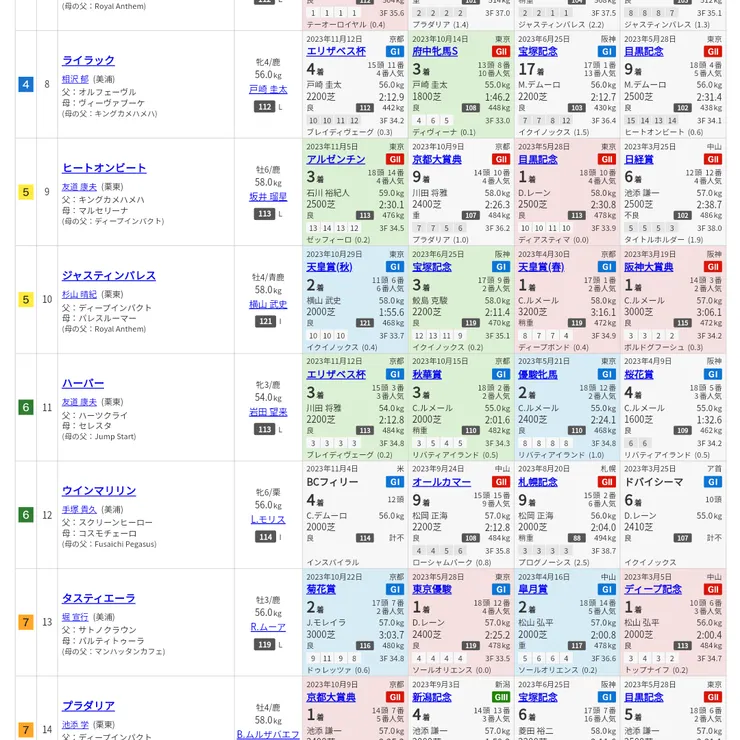The width and height of the screenshot is (740, 740).
Task: Open ジャスティンパレス horse profile
Action: [109, 276]
